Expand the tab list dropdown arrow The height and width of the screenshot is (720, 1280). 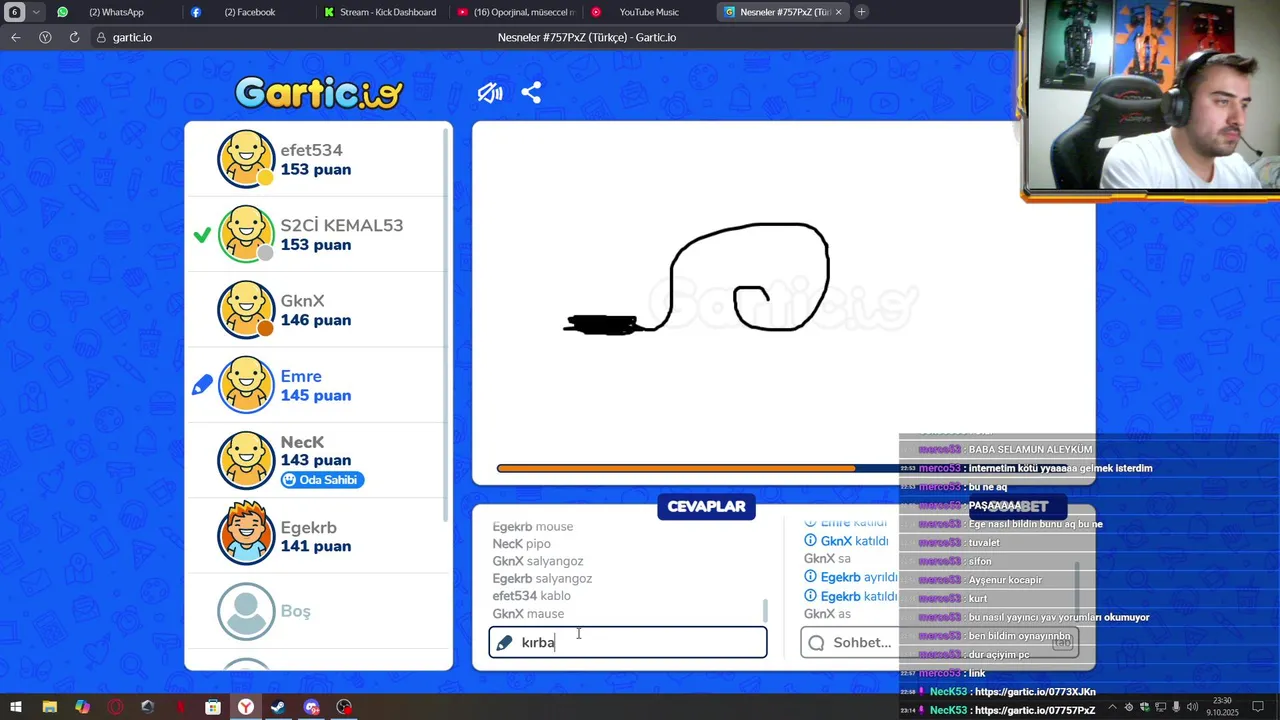tap(37, 12)
